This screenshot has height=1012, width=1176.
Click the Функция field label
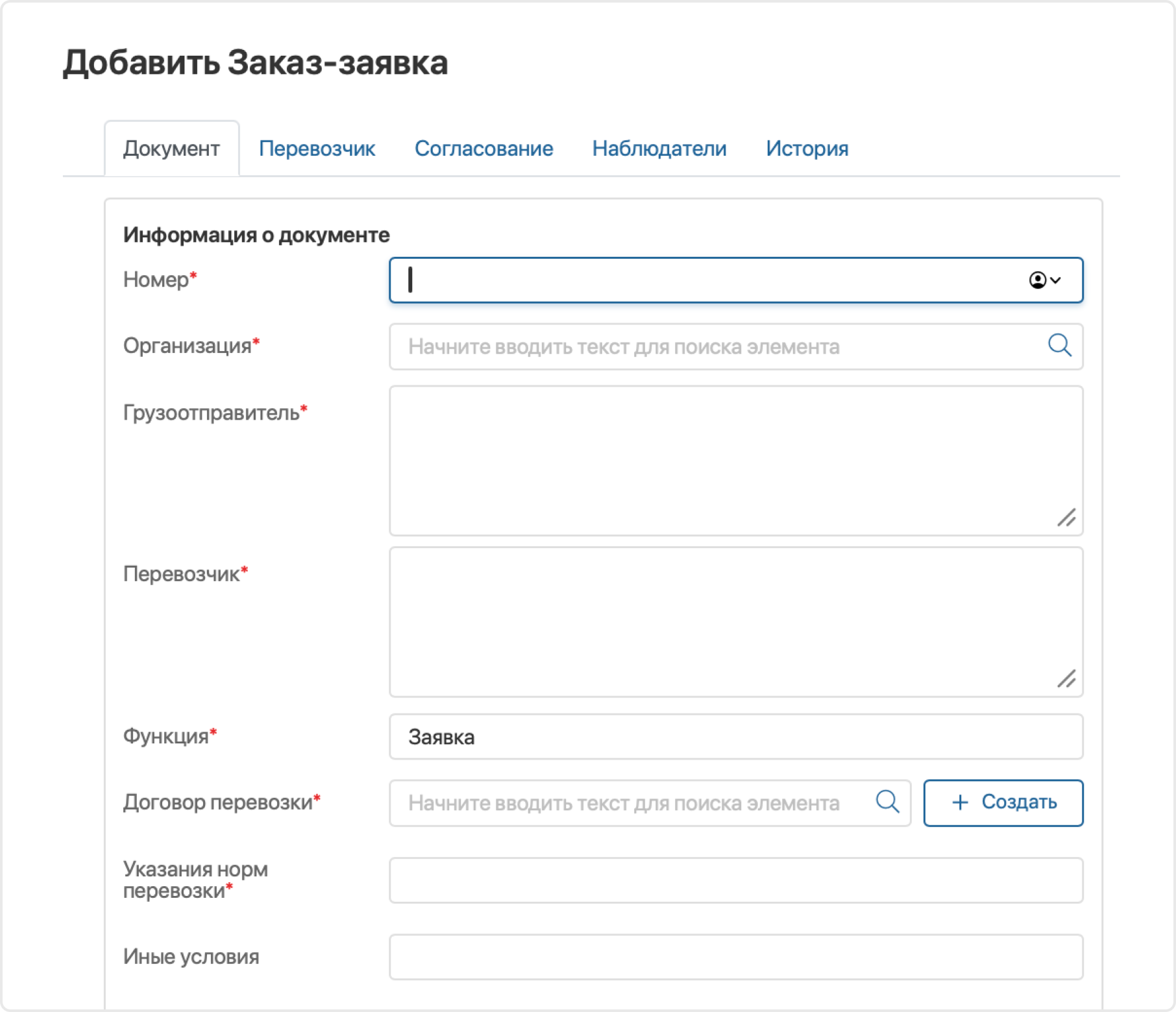169,736
